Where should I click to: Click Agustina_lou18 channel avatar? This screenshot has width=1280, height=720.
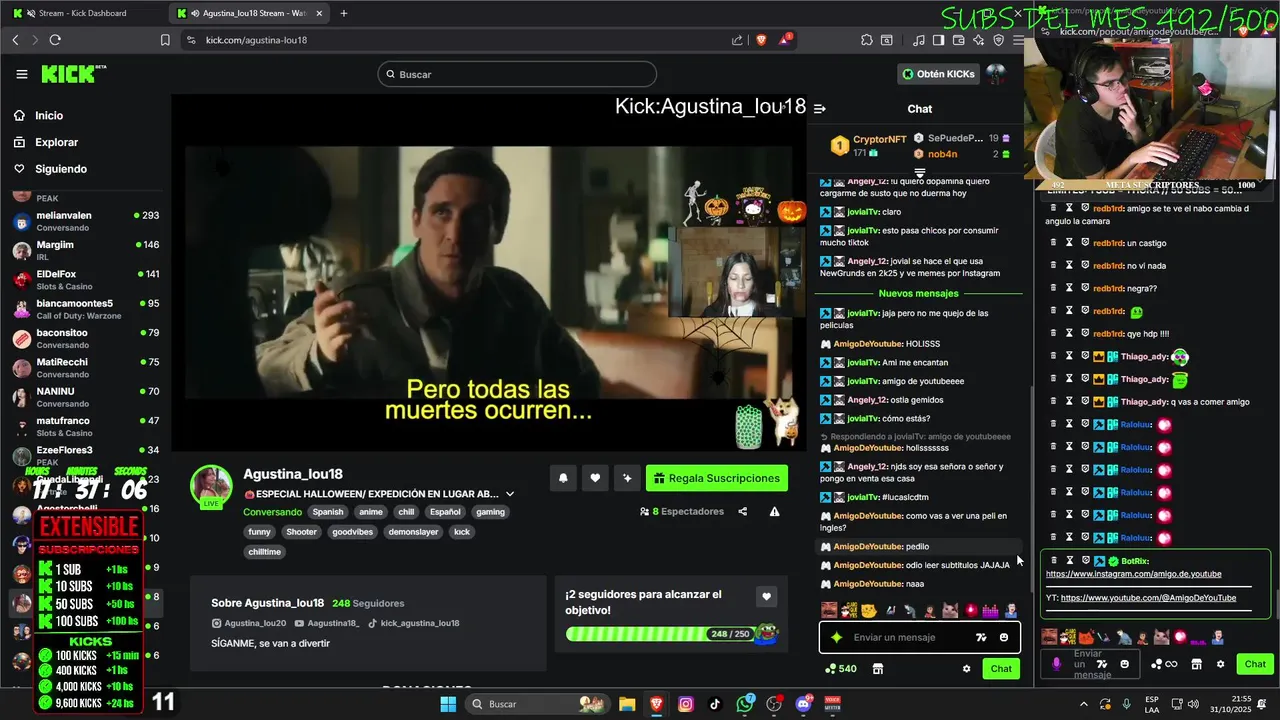click(x=211, y=485)
